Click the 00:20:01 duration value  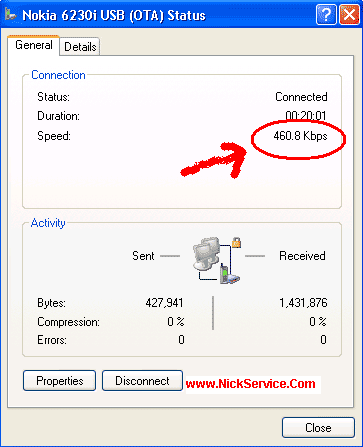click(x=306, y=116)
